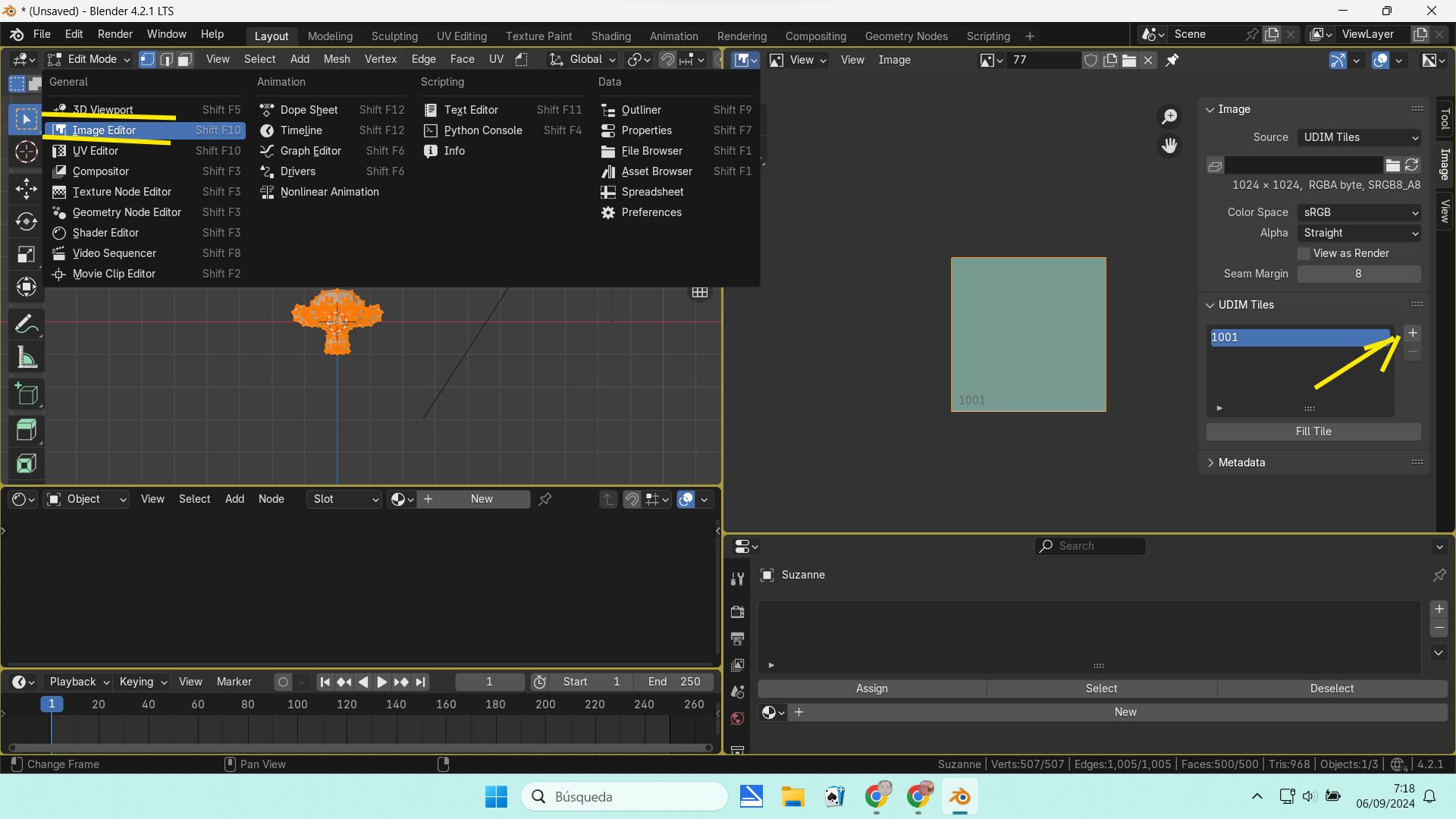Viewport: 1456px width, 819px height.
Task: Open the Color Space sRGB dropdown
Action: point(1359,212)
